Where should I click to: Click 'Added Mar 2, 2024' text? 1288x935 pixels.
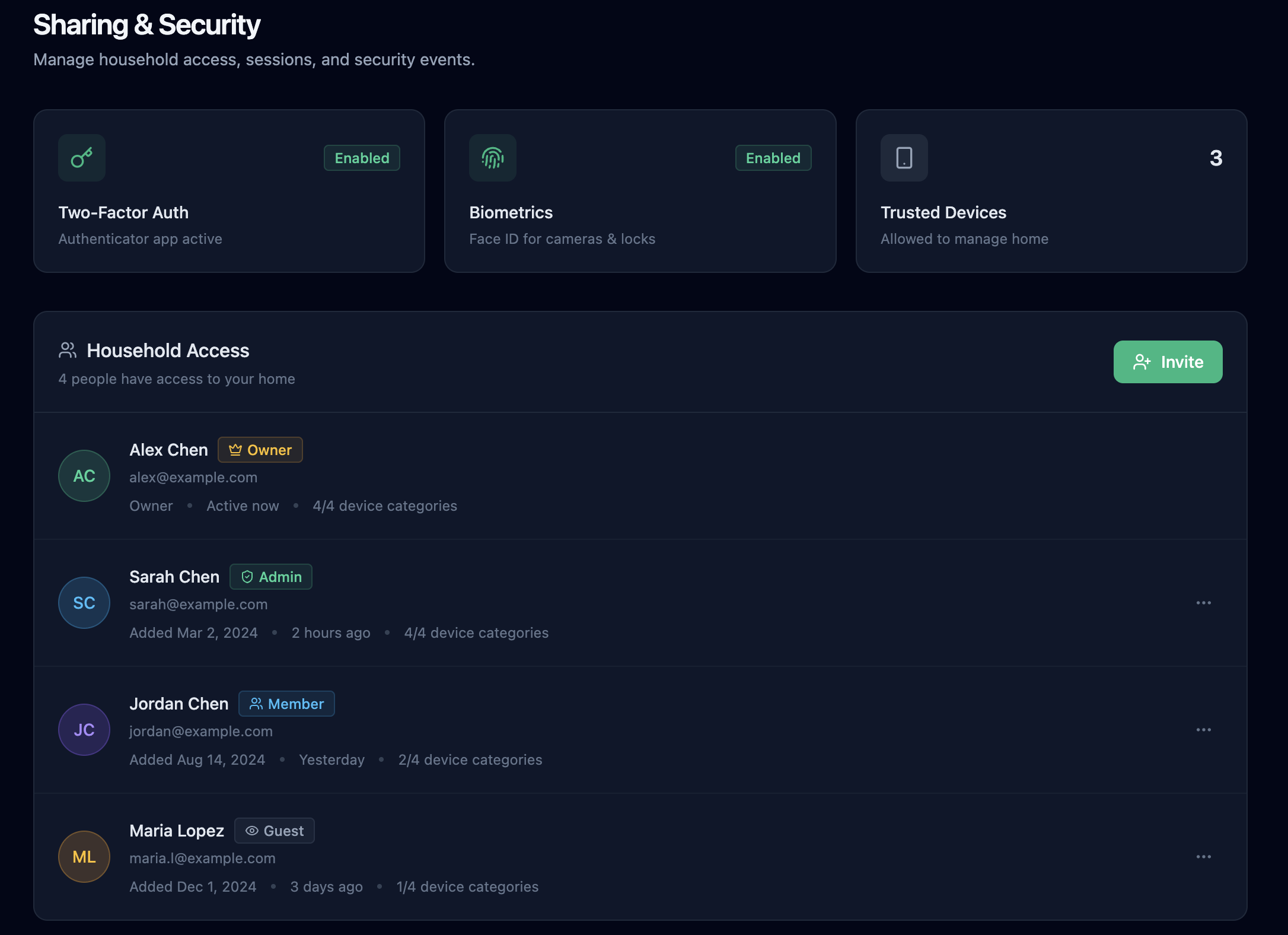(x=193, y=633)
